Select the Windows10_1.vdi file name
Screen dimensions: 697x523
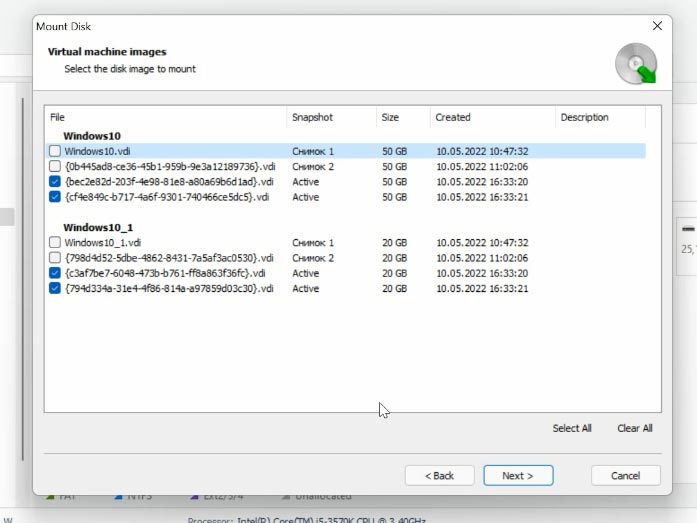coord(103,243)
